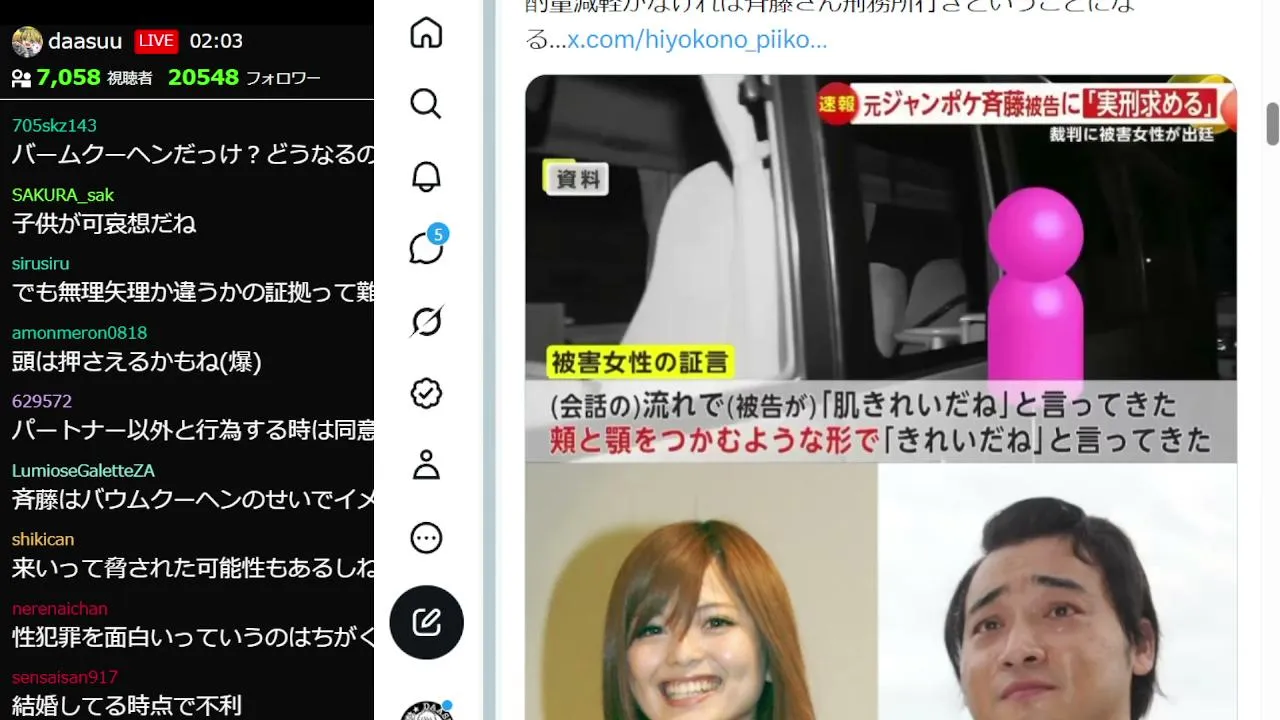Click chat message starting バームクーヘンだっけ

pos(193,155)
